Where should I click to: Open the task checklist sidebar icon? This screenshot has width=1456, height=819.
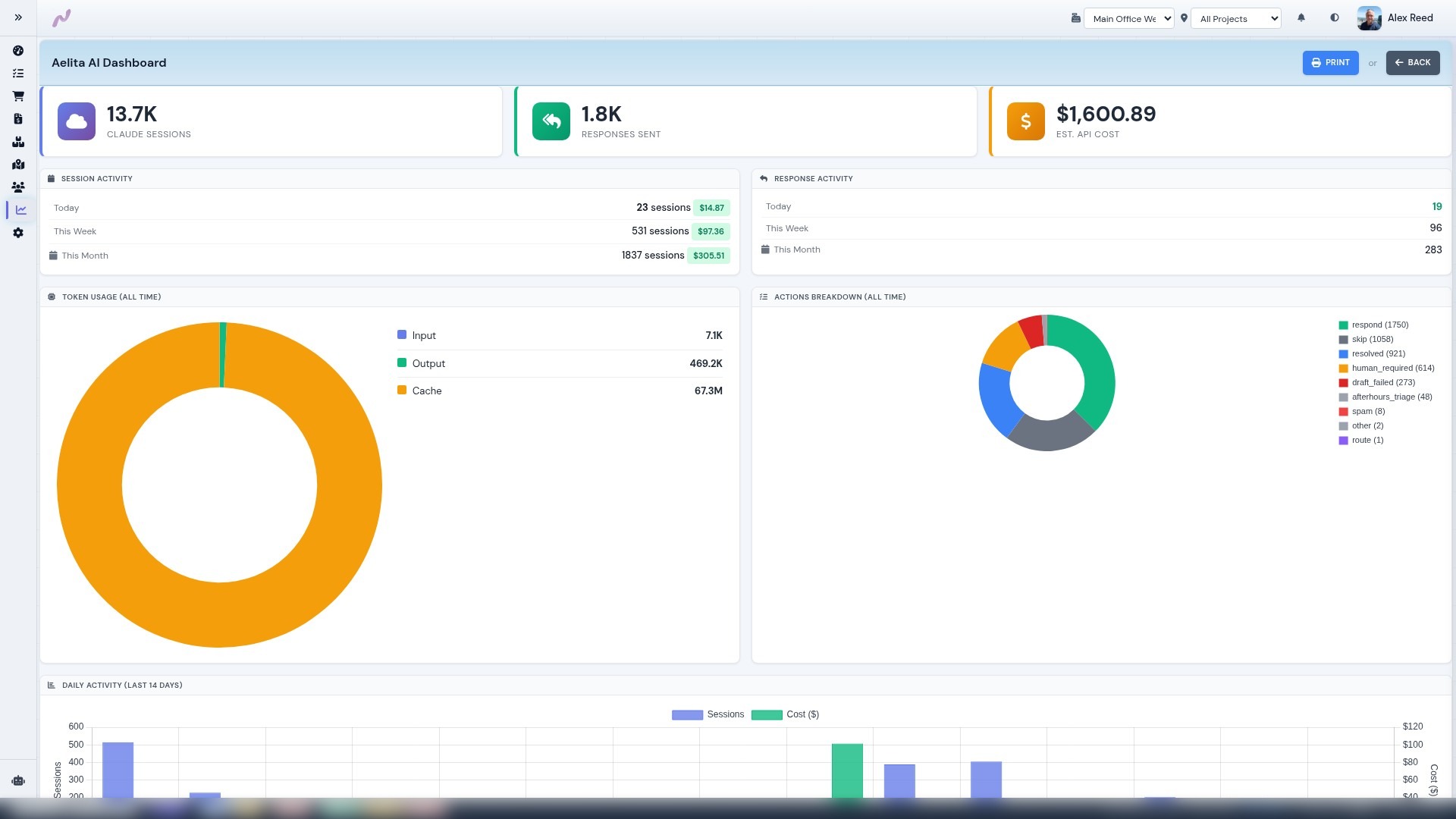tap(18, 74)
